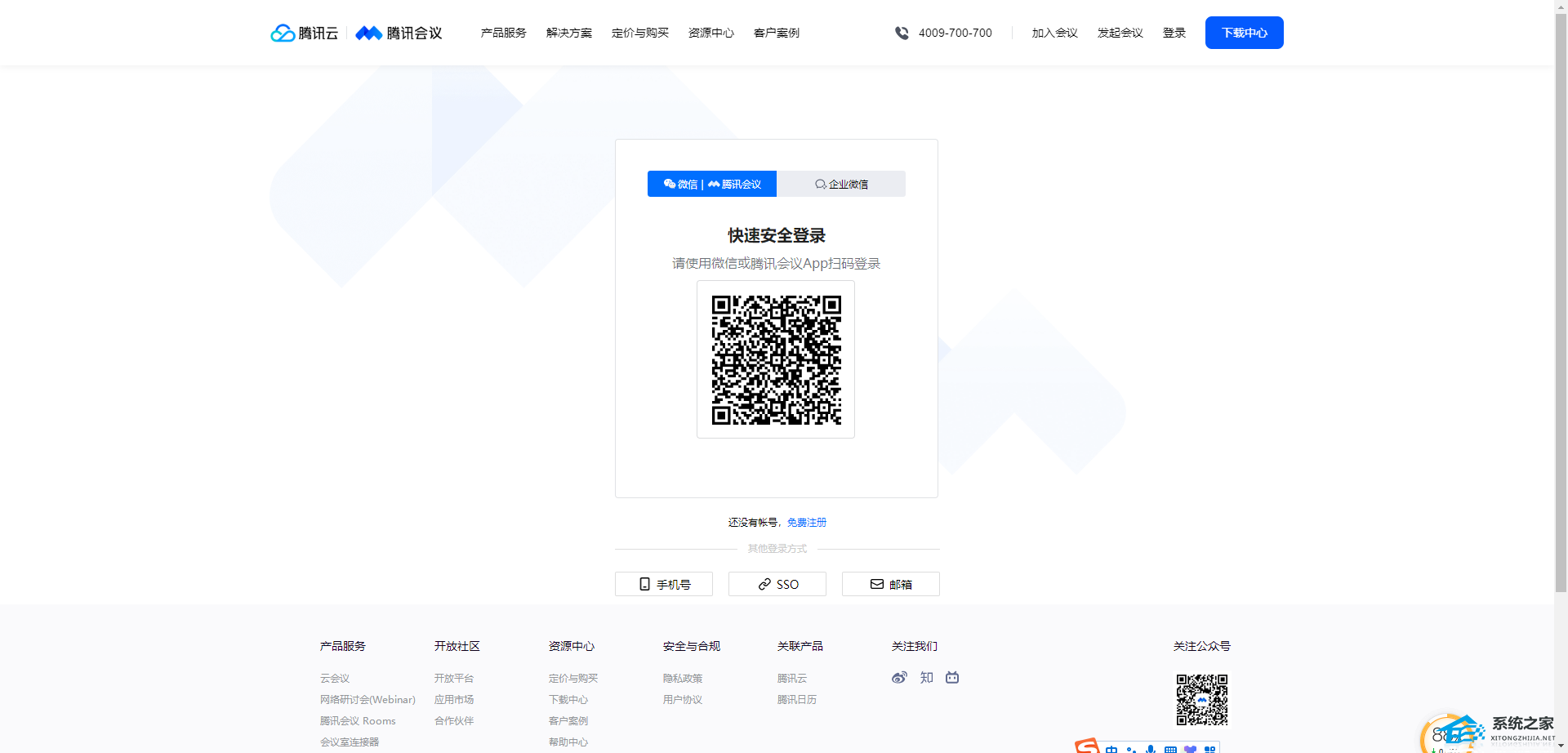Screen dimensions: 1568x753
Task: Click the login QR code image
Action: [776, 359]
